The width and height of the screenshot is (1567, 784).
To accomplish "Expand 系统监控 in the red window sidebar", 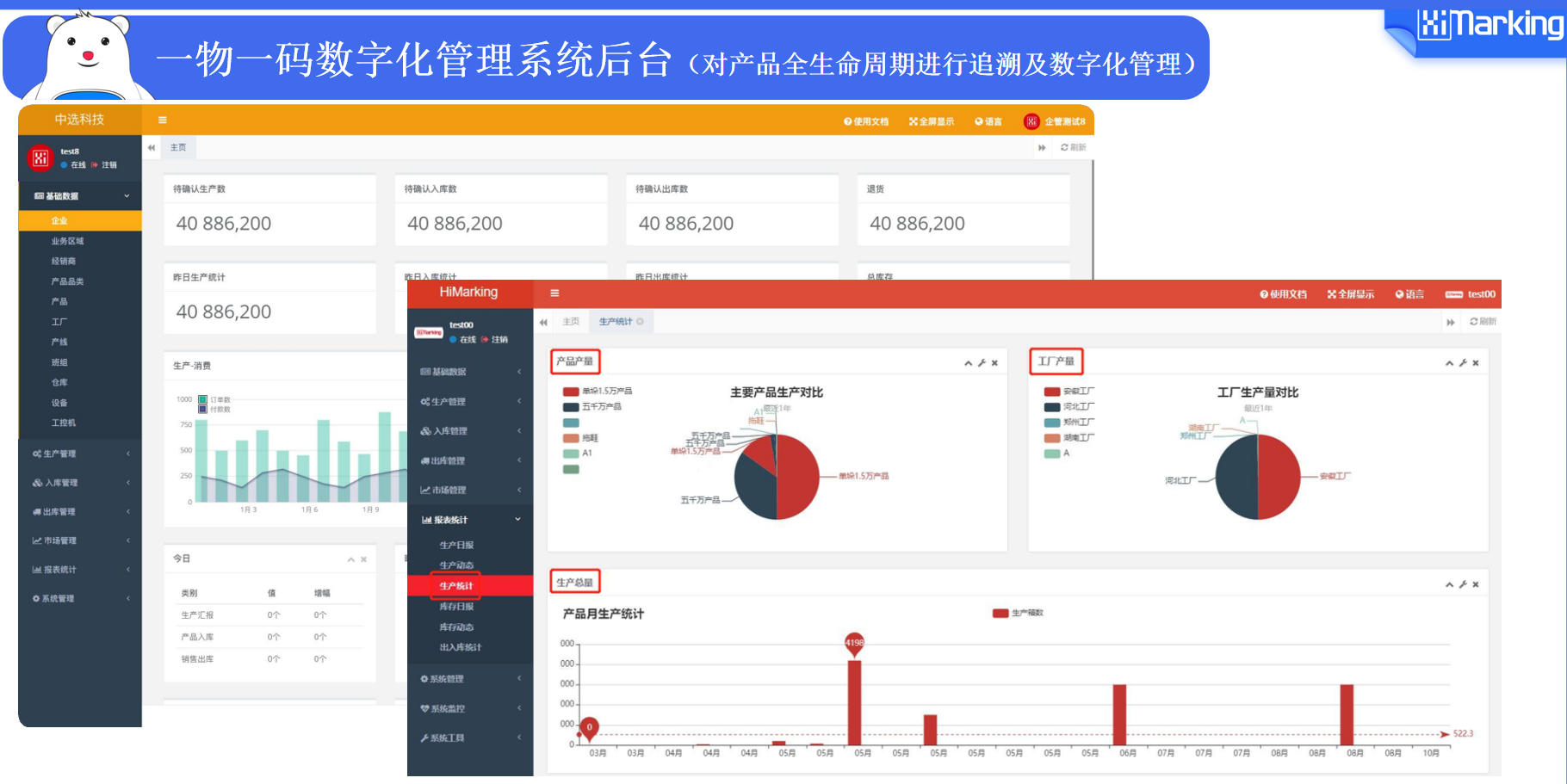I will click(470, 709).
